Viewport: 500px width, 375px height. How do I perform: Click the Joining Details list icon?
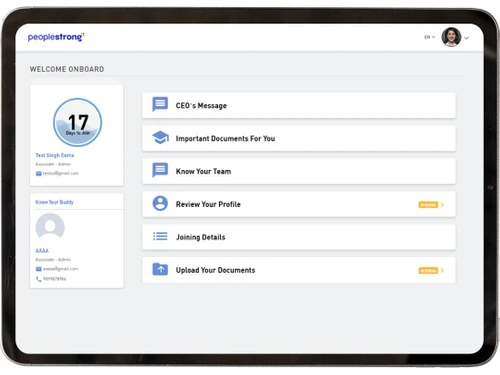[160, 236]
